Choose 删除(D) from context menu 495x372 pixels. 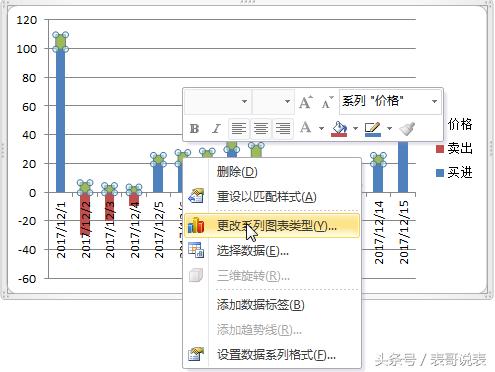(x=272, y=172)
